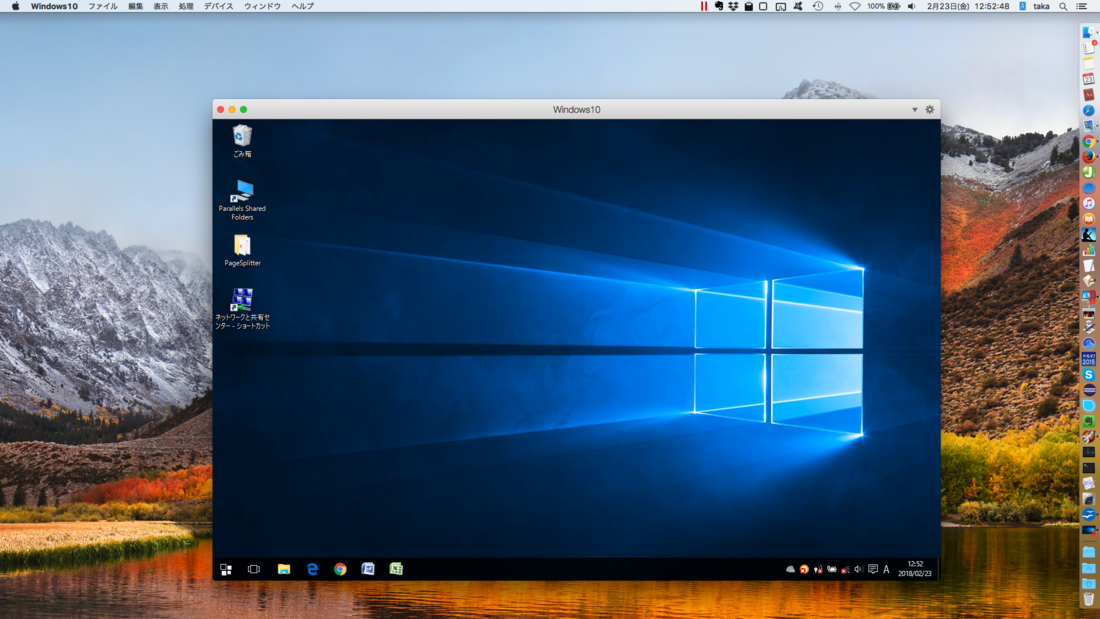The width and height of the screenshot is (1100, 619).
Task: Click Parallels red pause icon in menu bar
Action: [x=704, y=6]
